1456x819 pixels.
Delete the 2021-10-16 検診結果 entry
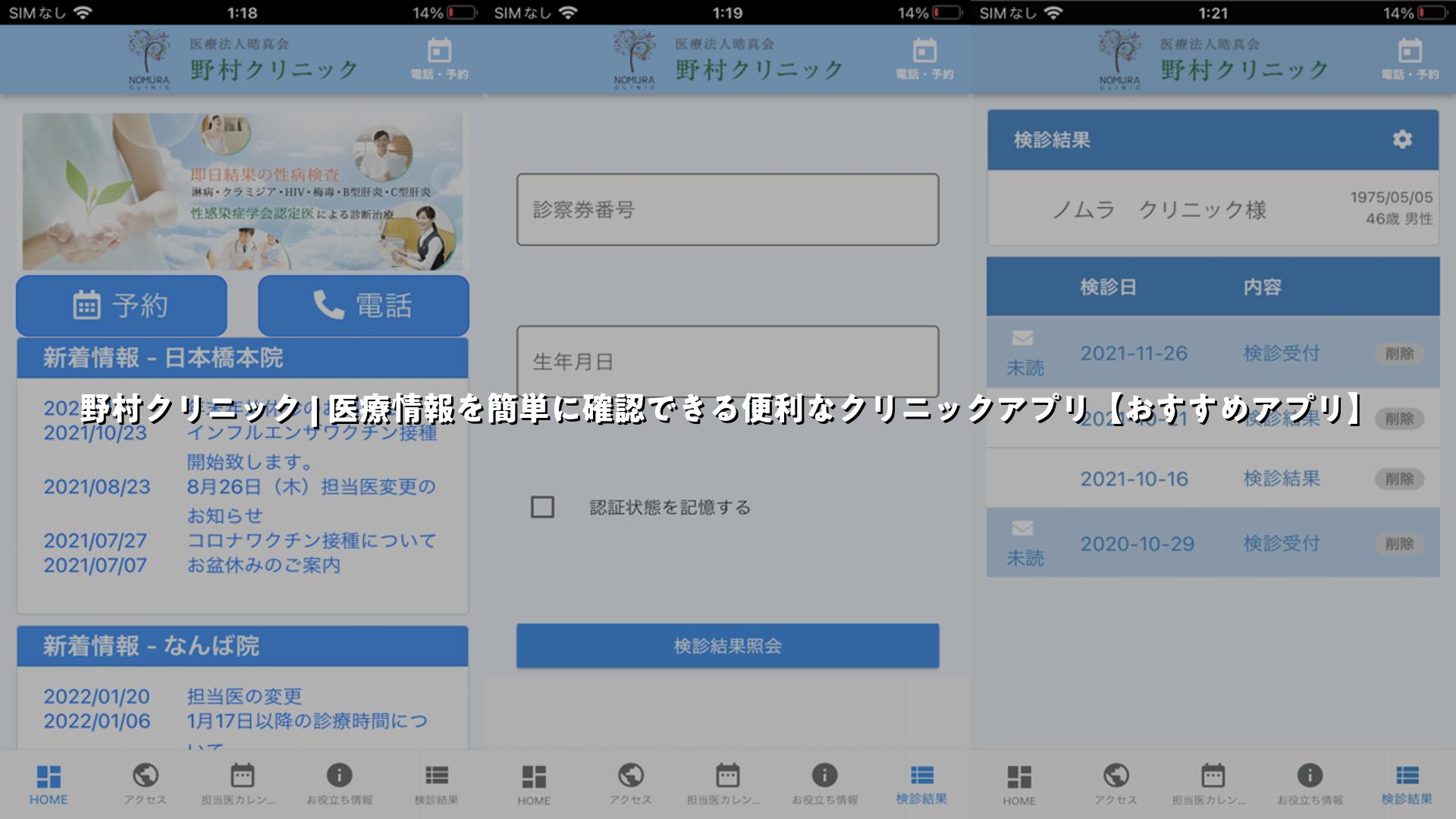pos(1399,479)
